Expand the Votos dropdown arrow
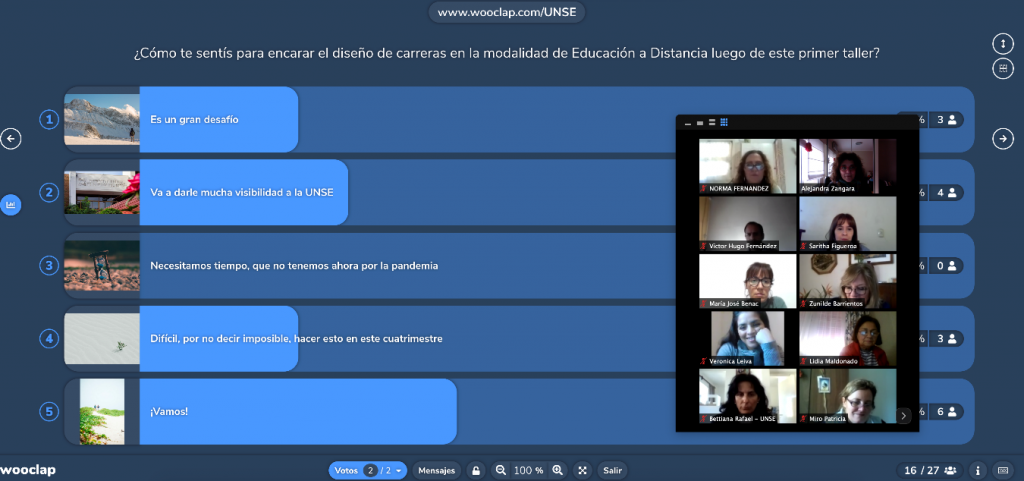 398,471
